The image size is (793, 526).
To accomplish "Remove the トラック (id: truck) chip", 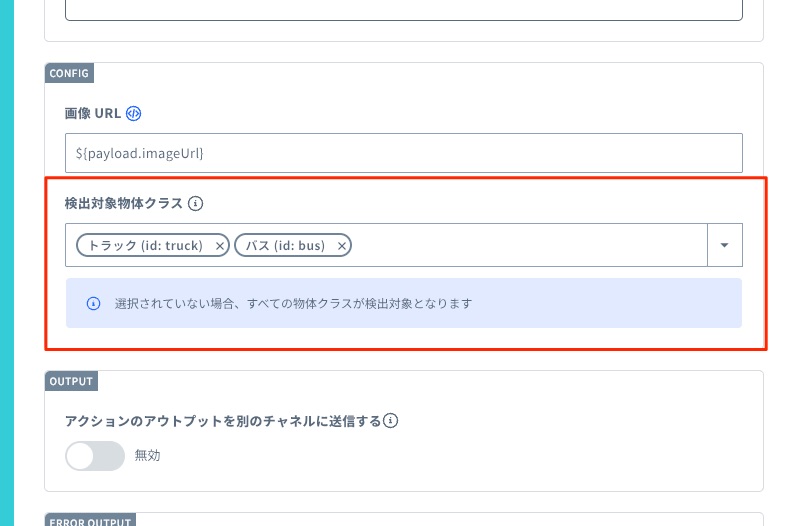I will (220, 246).
